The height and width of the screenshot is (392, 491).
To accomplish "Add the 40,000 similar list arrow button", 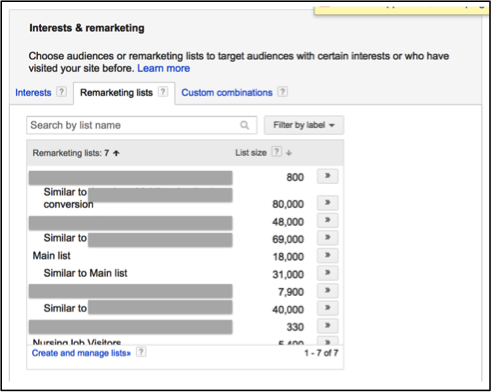I will [x=328, y=308].
